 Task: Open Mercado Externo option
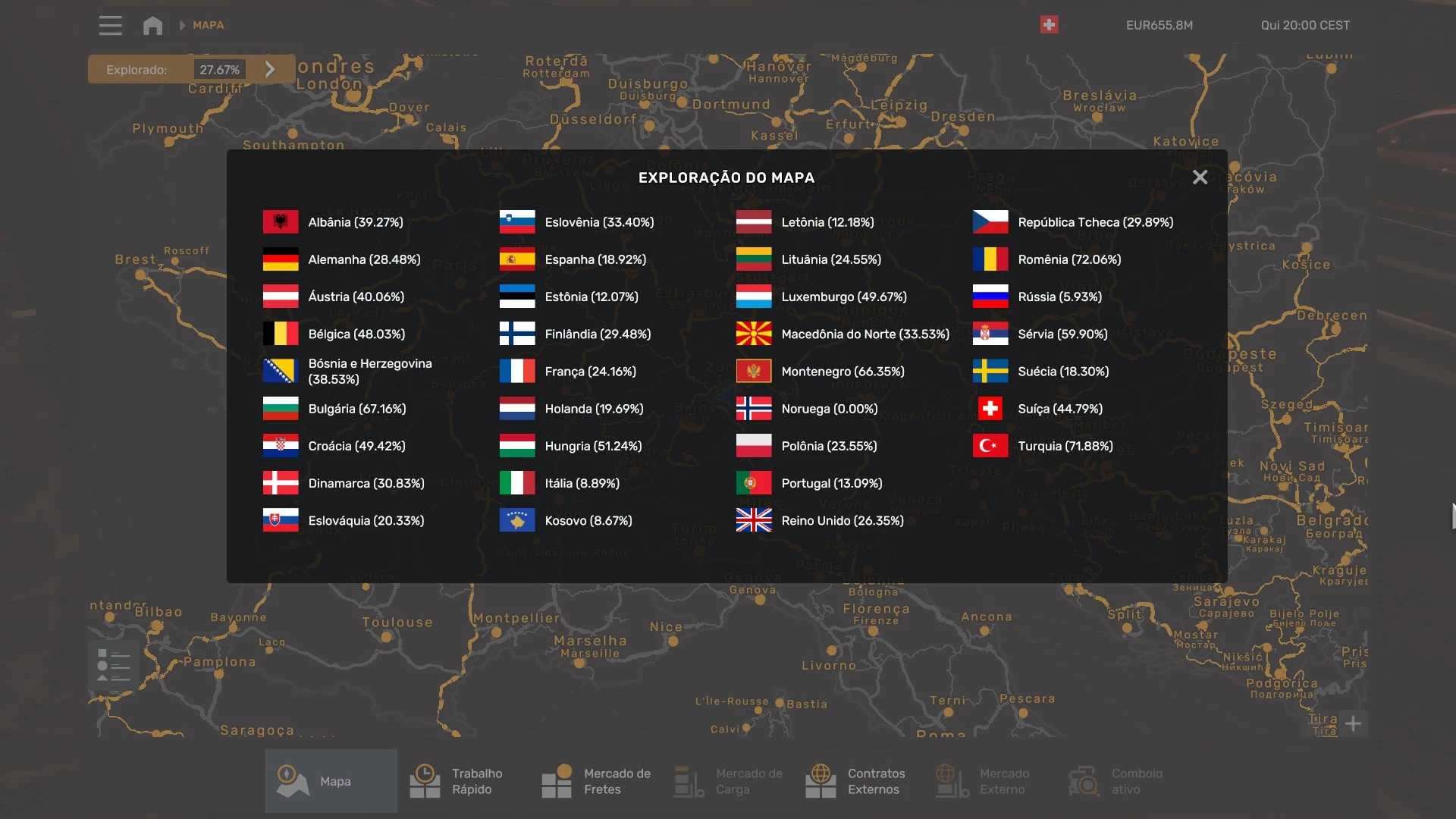point(984,781)
